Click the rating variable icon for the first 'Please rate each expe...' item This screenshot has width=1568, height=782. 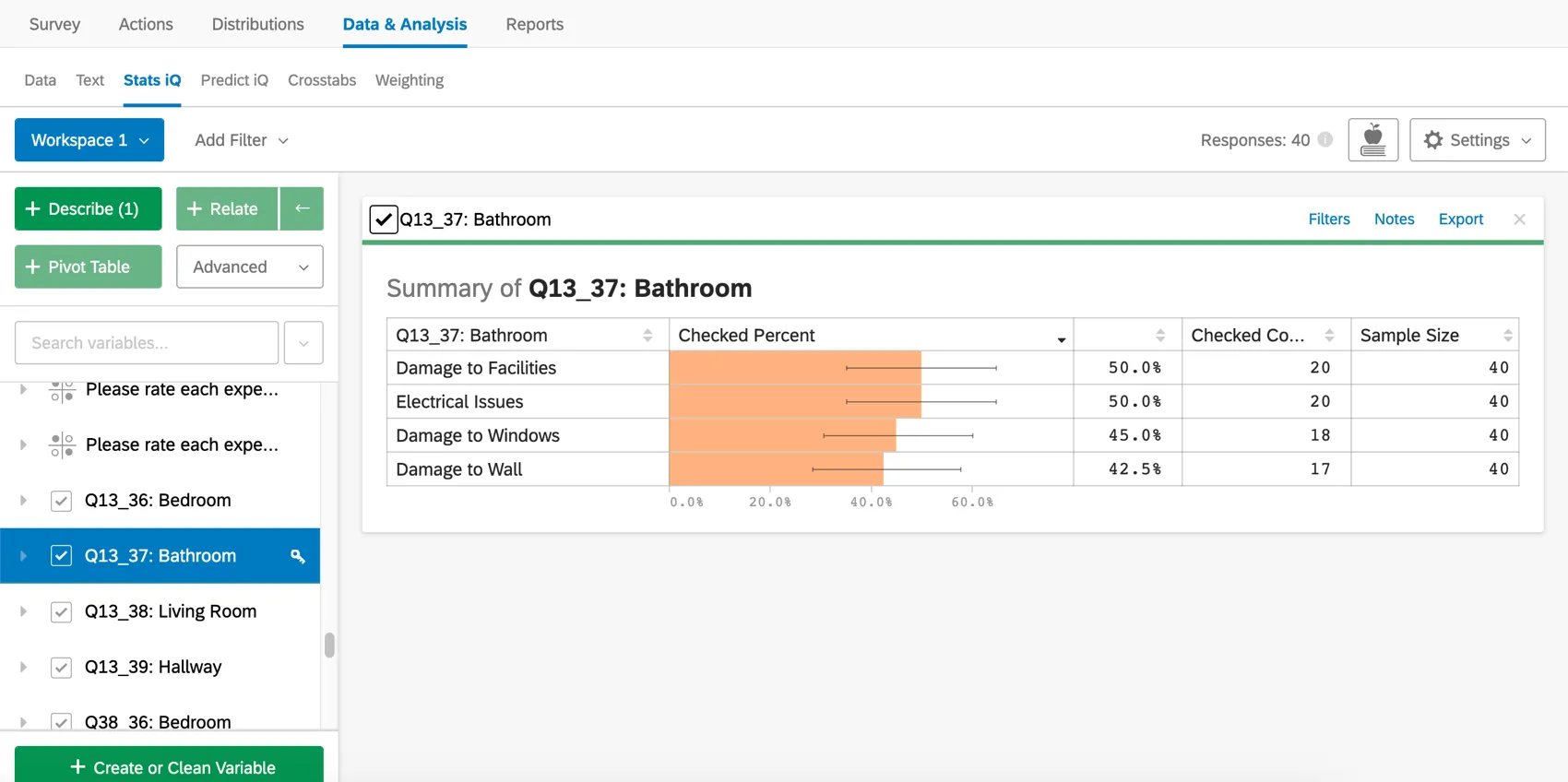click(62, 391)
